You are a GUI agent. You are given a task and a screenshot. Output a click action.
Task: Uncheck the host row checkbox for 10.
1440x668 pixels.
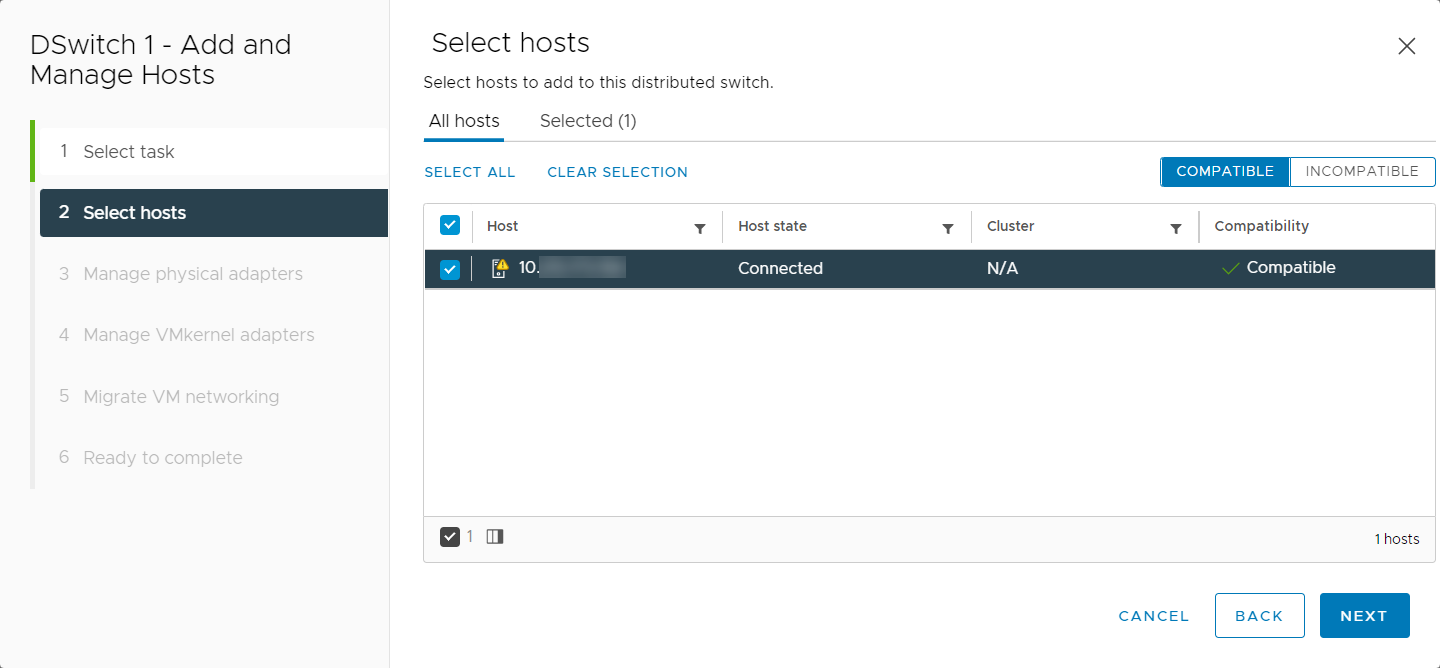pyautogui.click(x=450, y=269)
